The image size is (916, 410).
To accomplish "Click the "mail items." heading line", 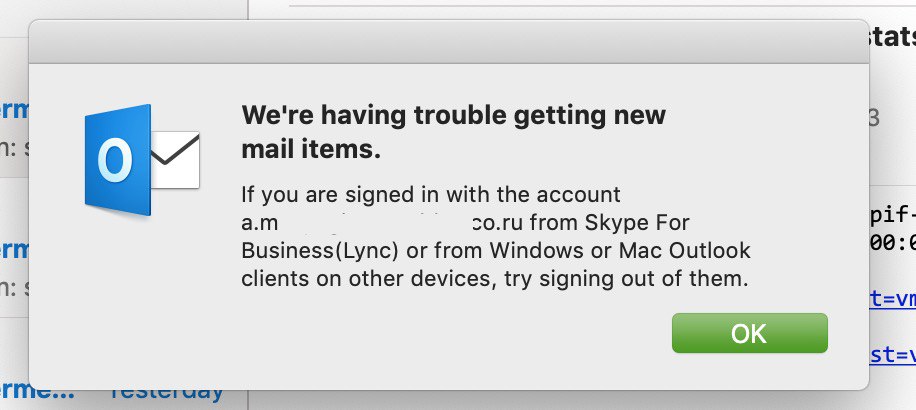I will tap(311, 150).
